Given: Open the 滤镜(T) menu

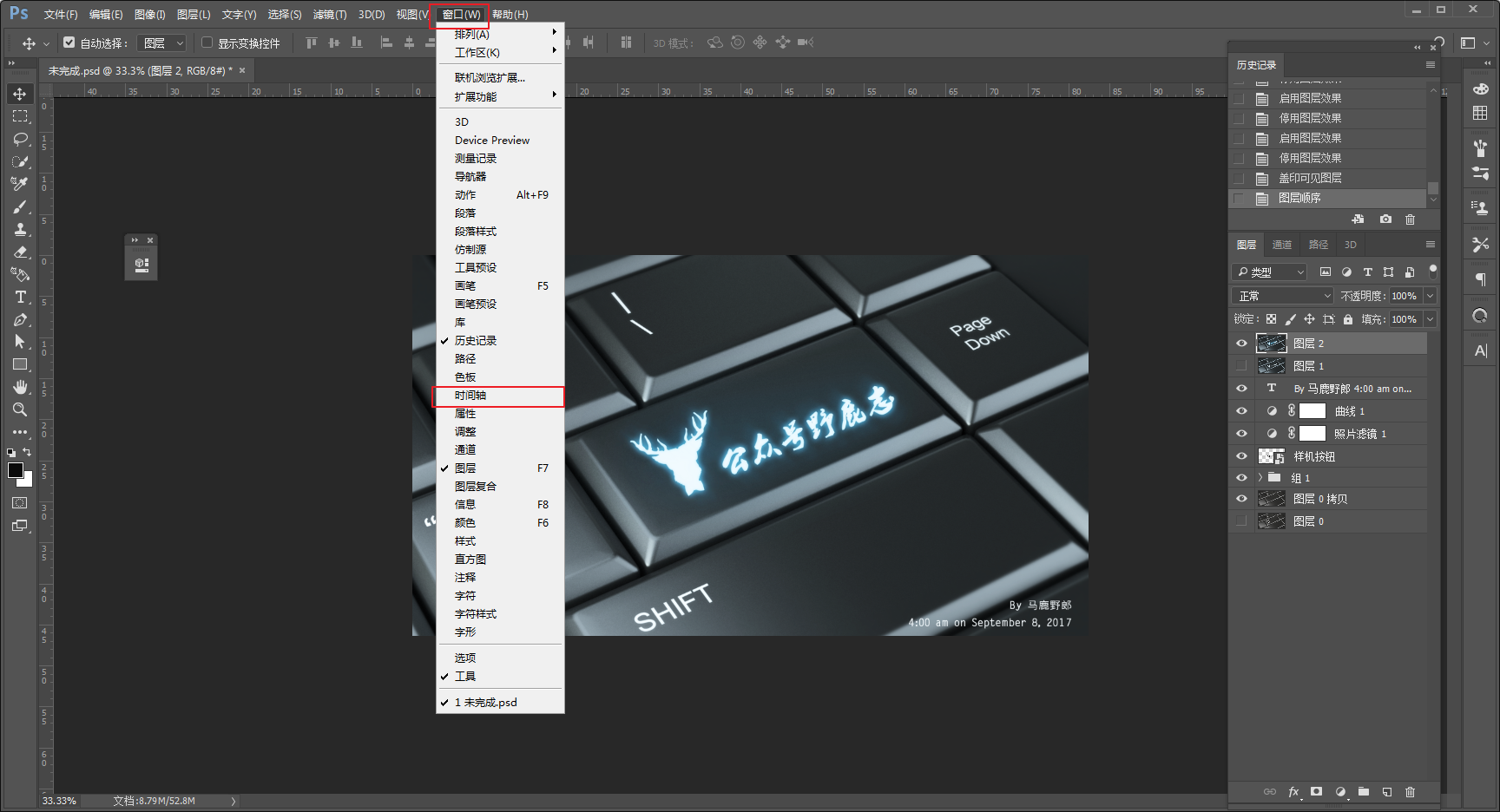Looking at the screenshot, I should pos(330,15).
